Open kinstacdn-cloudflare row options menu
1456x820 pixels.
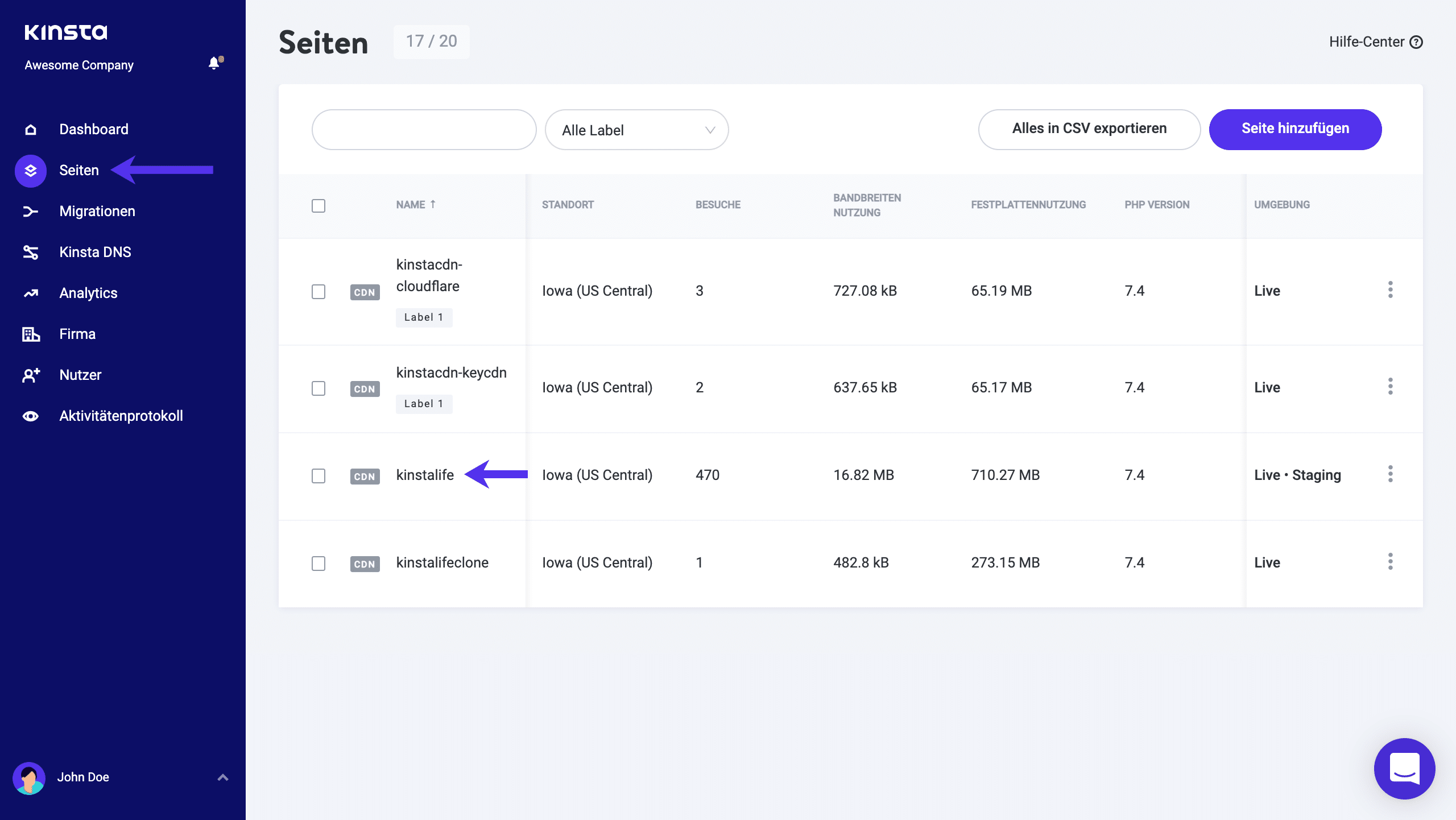pyautogui.click(x=1390, y=290)
